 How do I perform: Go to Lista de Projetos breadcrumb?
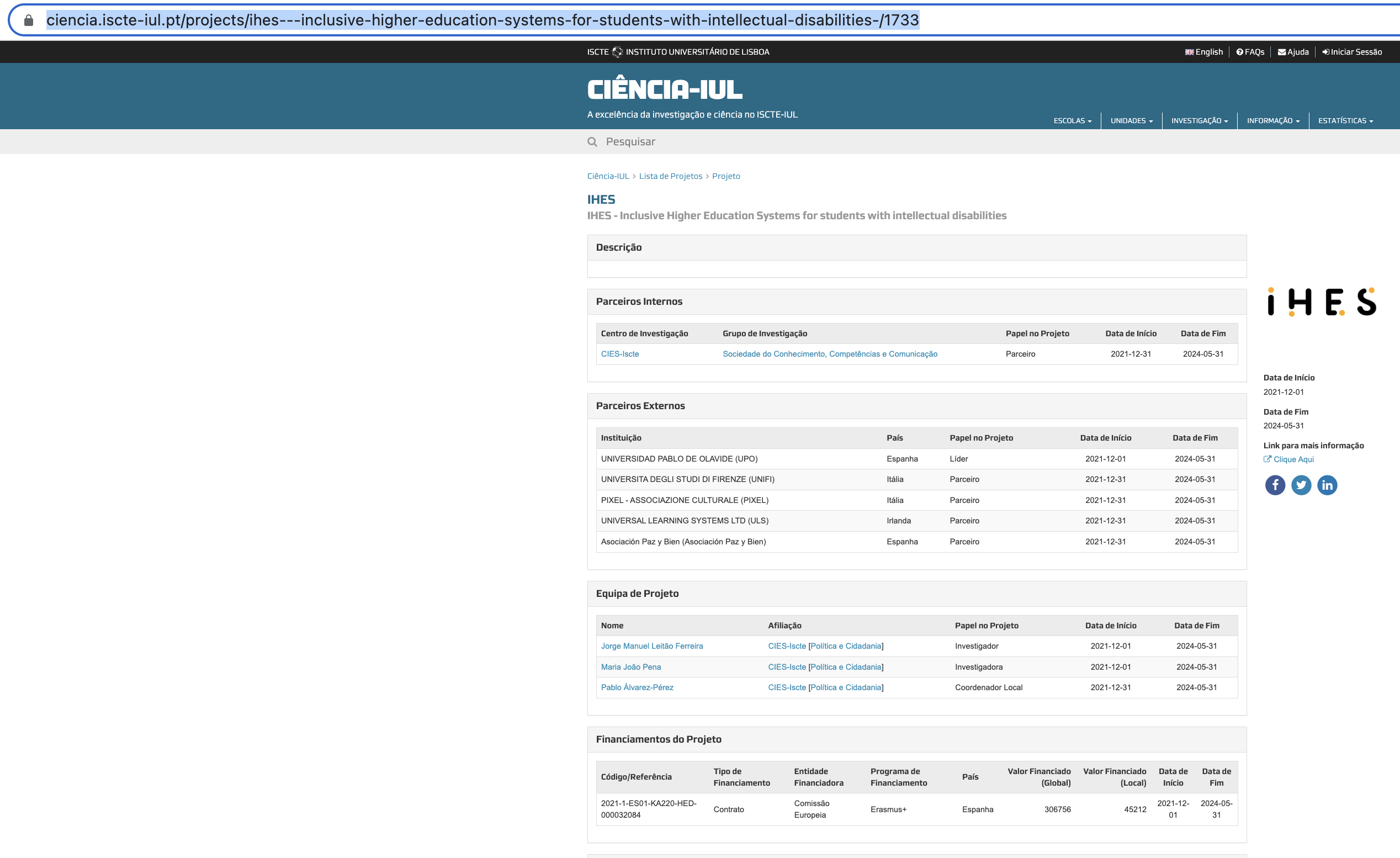pyautogui.click(x=670, y=176)
